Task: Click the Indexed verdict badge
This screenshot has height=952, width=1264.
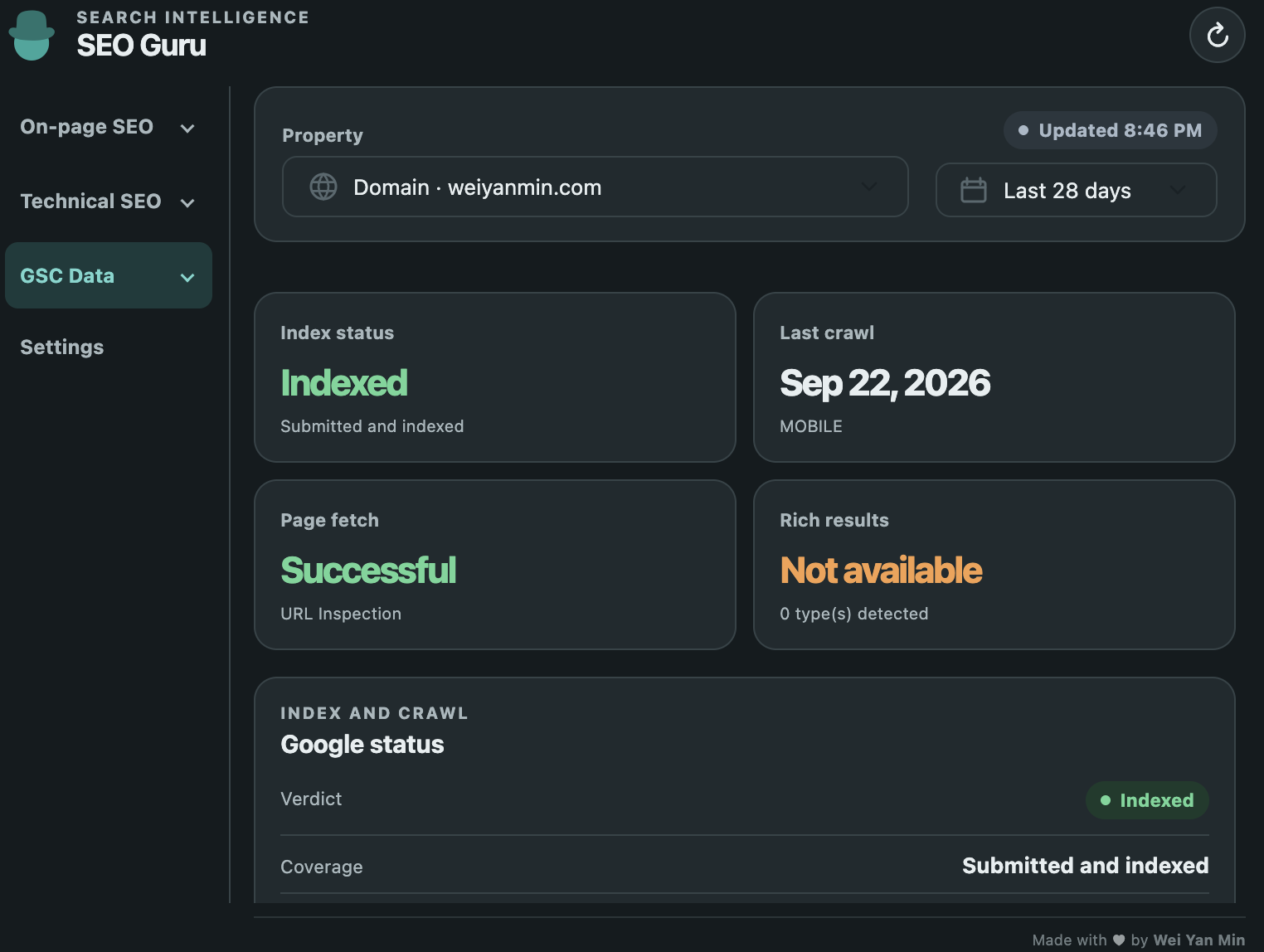Action: pos(1147,800)
